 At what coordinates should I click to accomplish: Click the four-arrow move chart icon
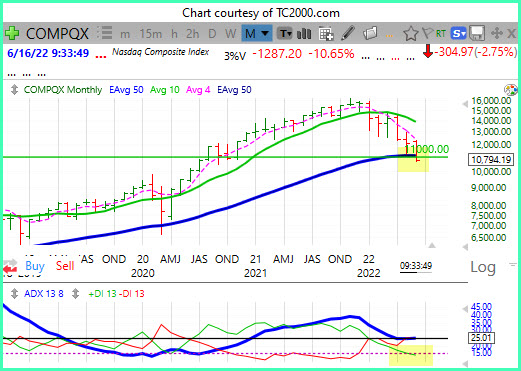(497, 33)
